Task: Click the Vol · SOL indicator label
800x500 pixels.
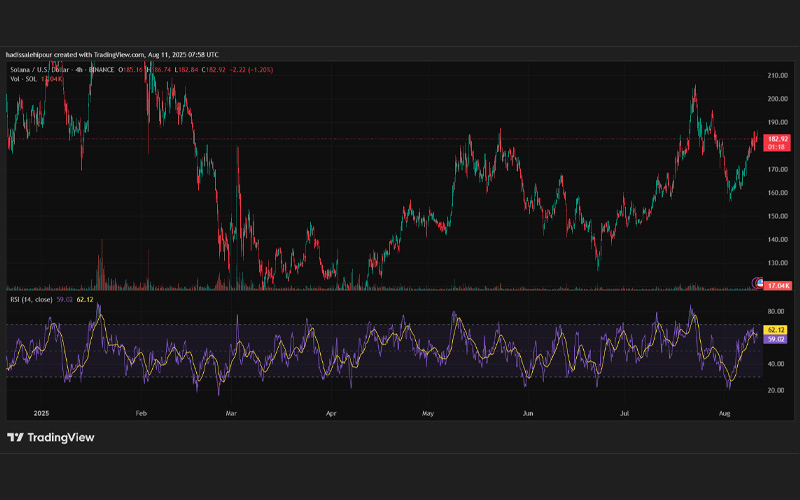Action: pos(23,79)
